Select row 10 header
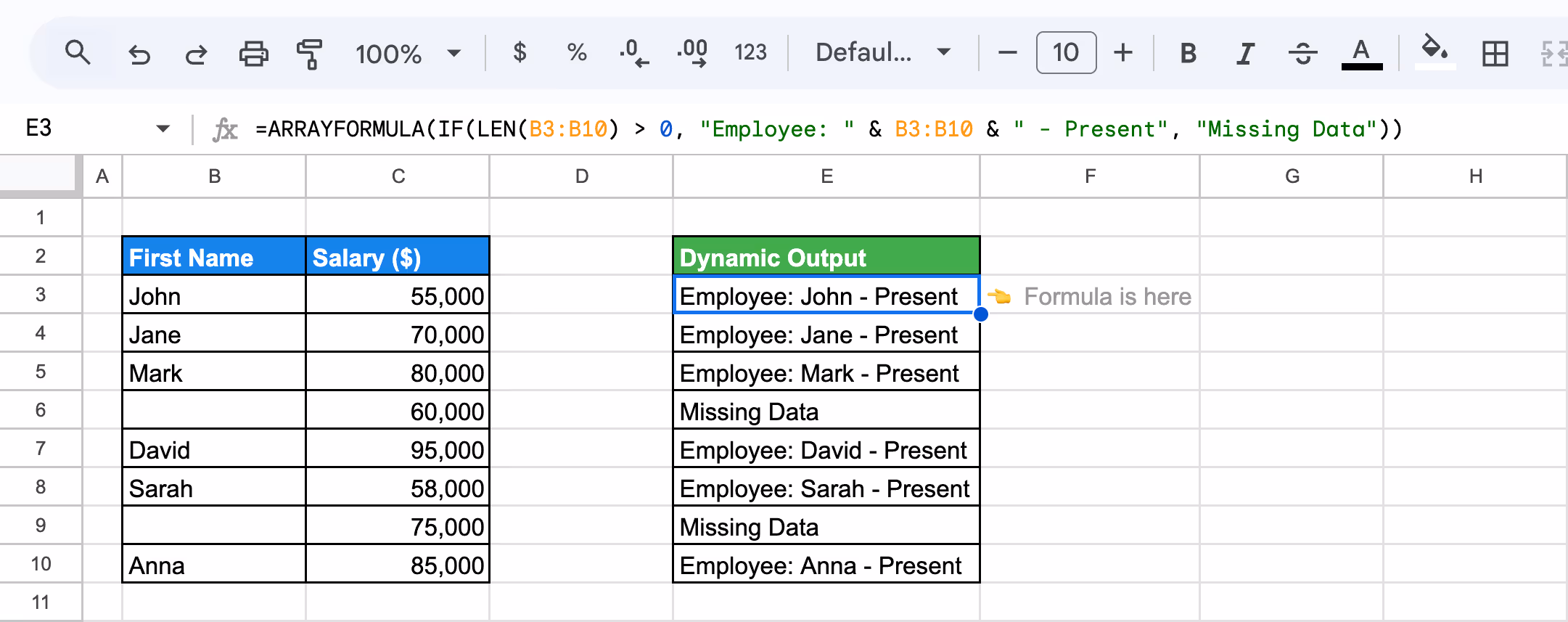The width and height of the screenshot is (1568, 622). click(41, 563)
